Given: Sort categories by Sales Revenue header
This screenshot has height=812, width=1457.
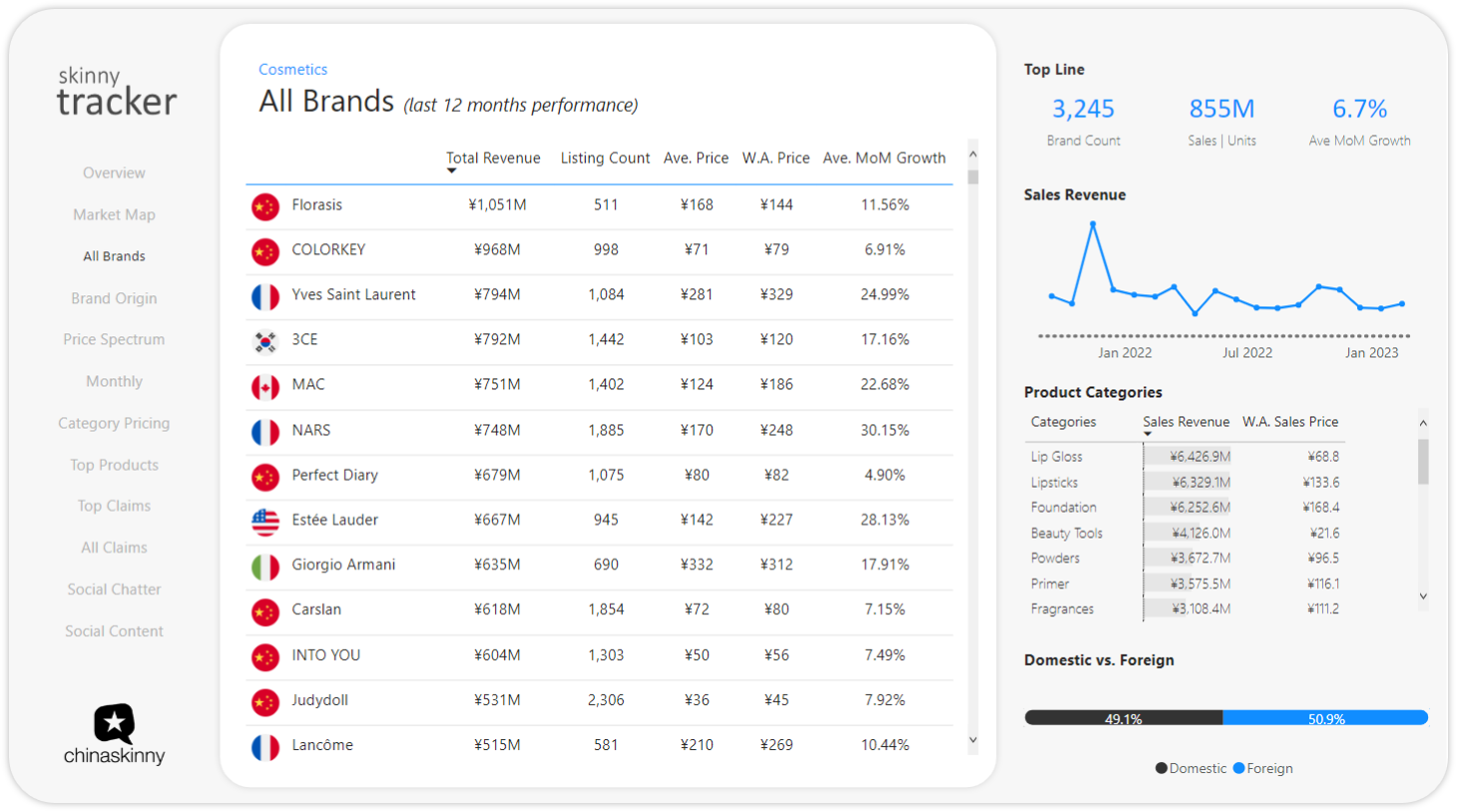Looking at the screenshot, I should [x=1186, y=422].
